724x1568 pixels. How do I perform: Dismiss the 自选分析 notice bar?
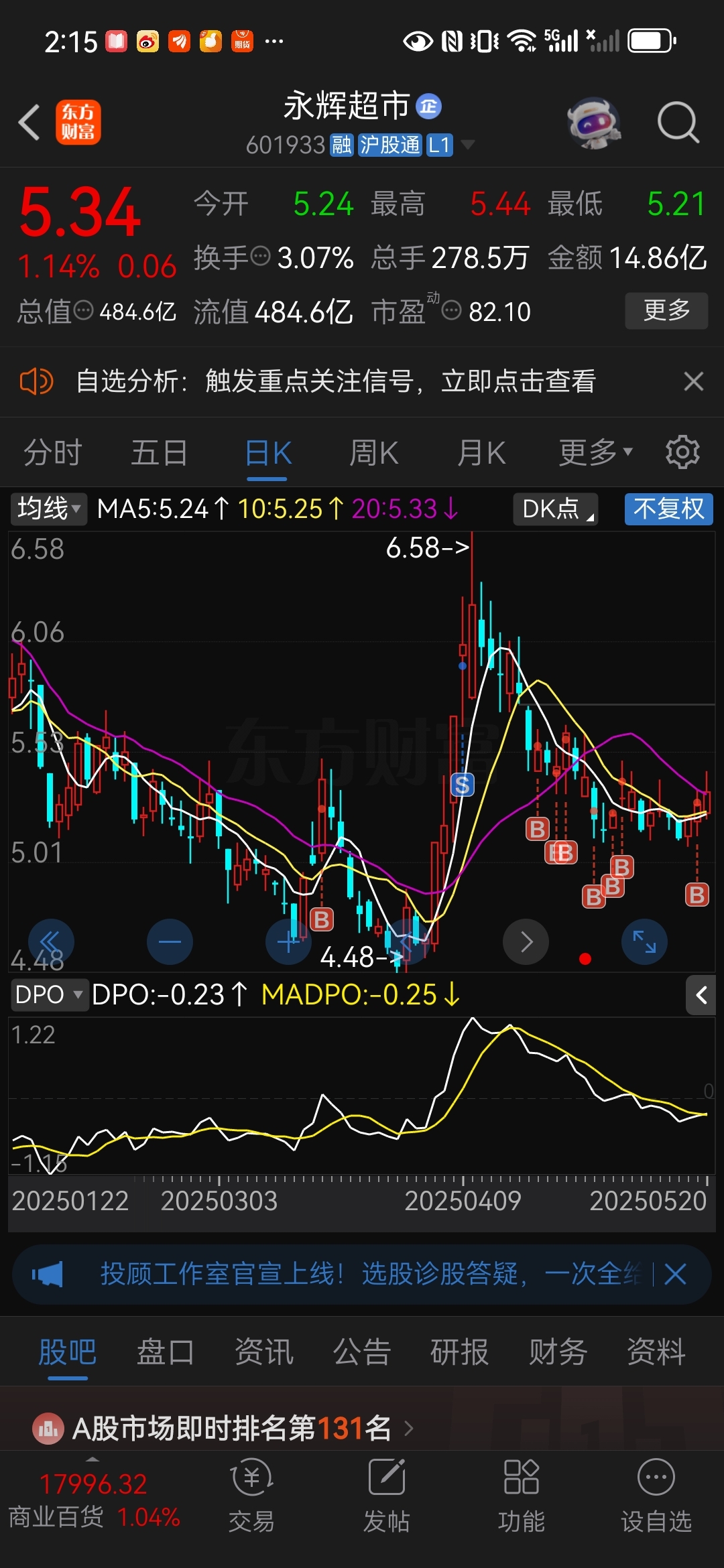[x=694, y=382]
